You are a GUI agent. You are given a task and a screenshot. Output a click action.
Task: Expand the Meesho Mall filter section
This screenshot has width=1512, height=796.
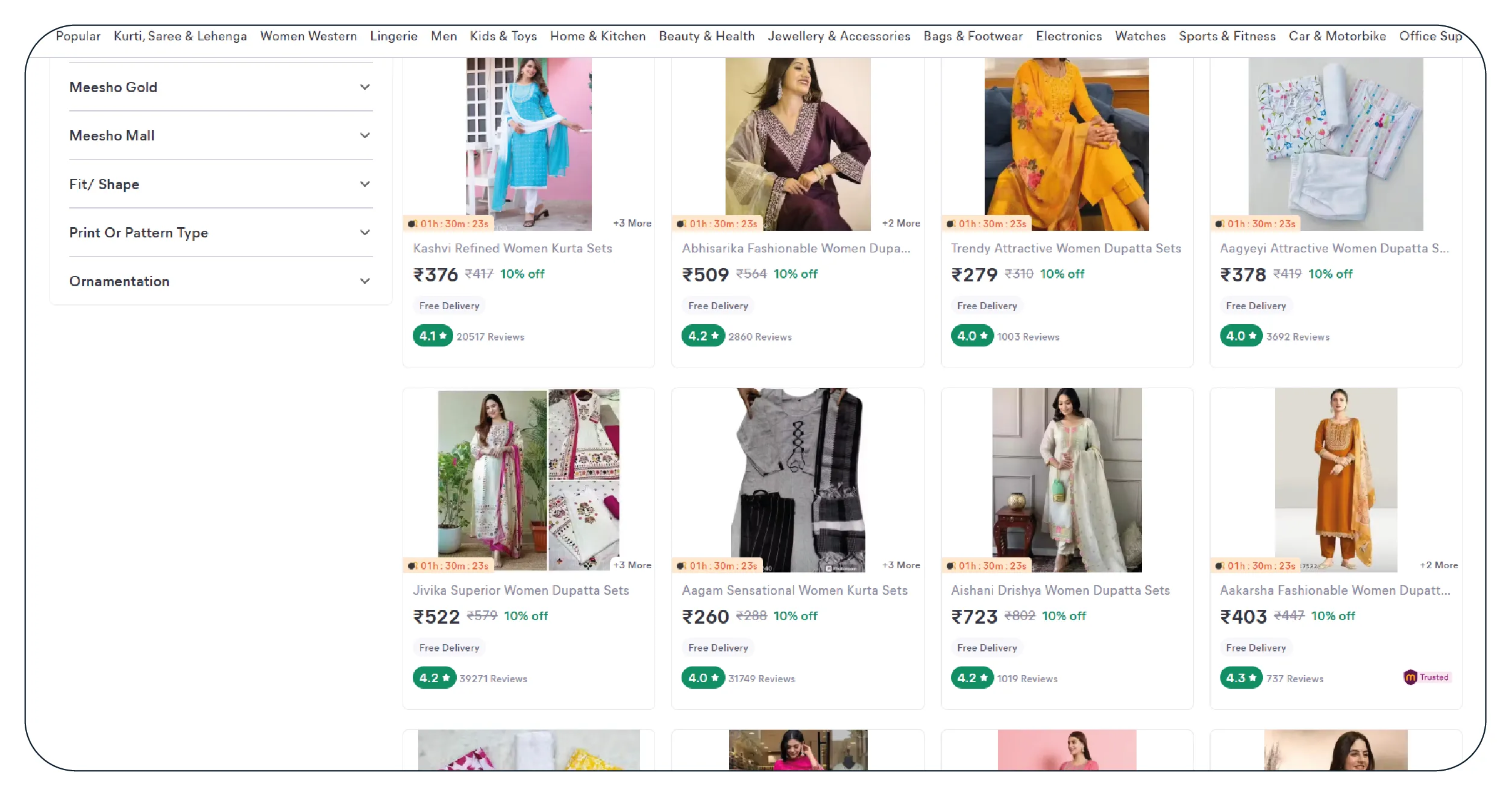pos(365,136)
